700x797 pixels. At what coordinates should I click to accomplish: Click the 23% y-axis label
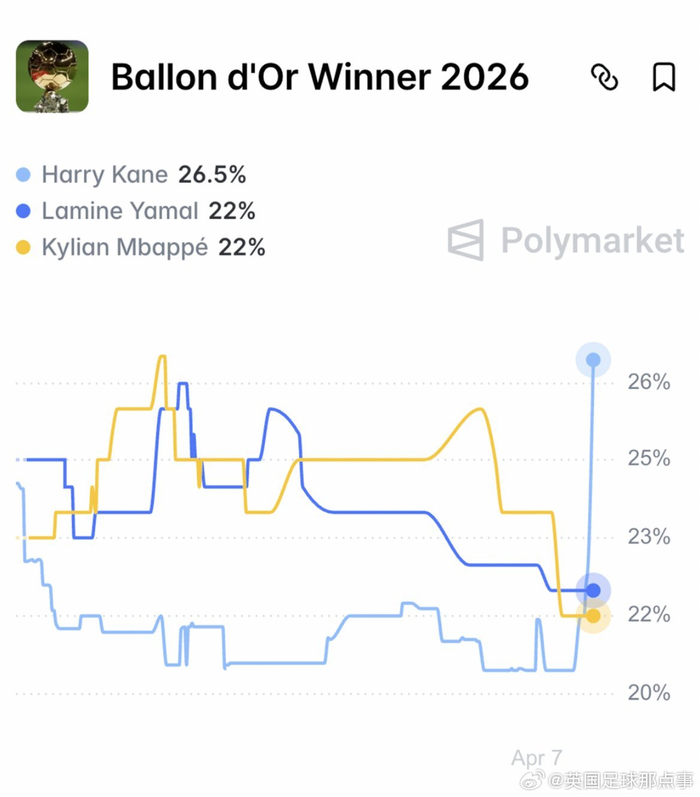click(649, 537)
